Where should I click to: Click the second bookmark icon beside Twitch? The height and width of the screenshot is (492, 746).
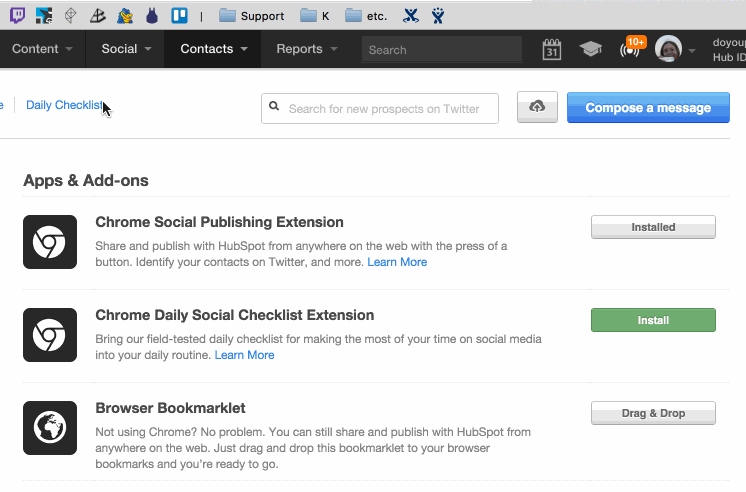(44, 16)
